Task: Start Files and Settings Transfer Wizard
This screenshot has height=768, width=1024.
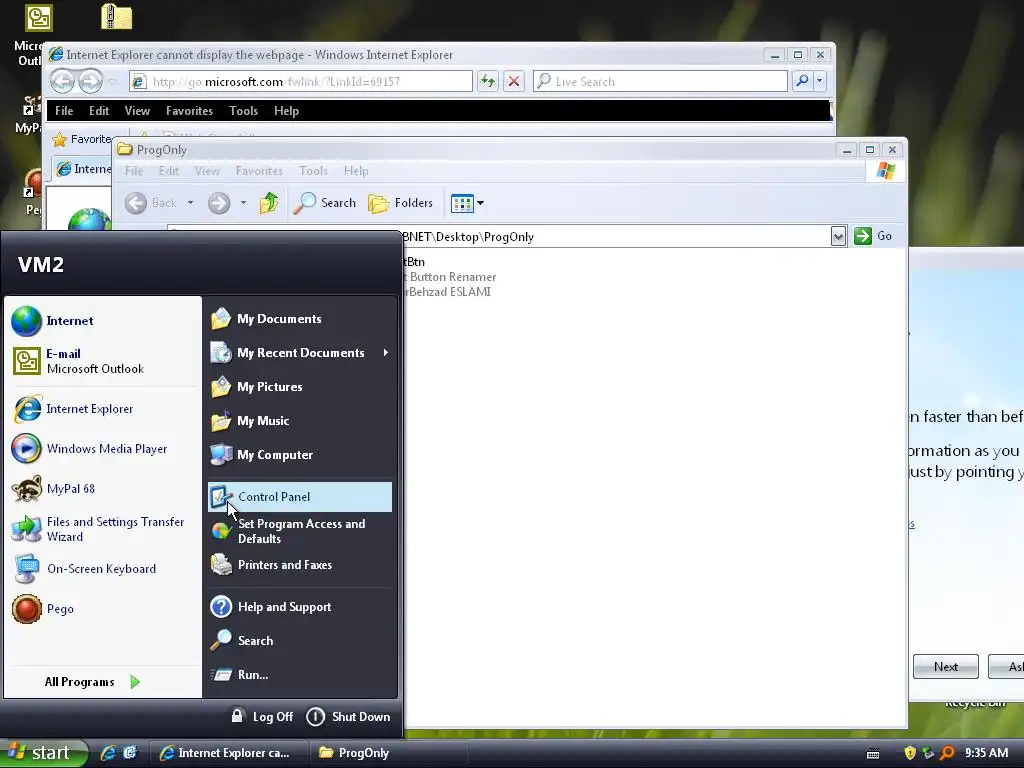Action: tap(103, 529)
